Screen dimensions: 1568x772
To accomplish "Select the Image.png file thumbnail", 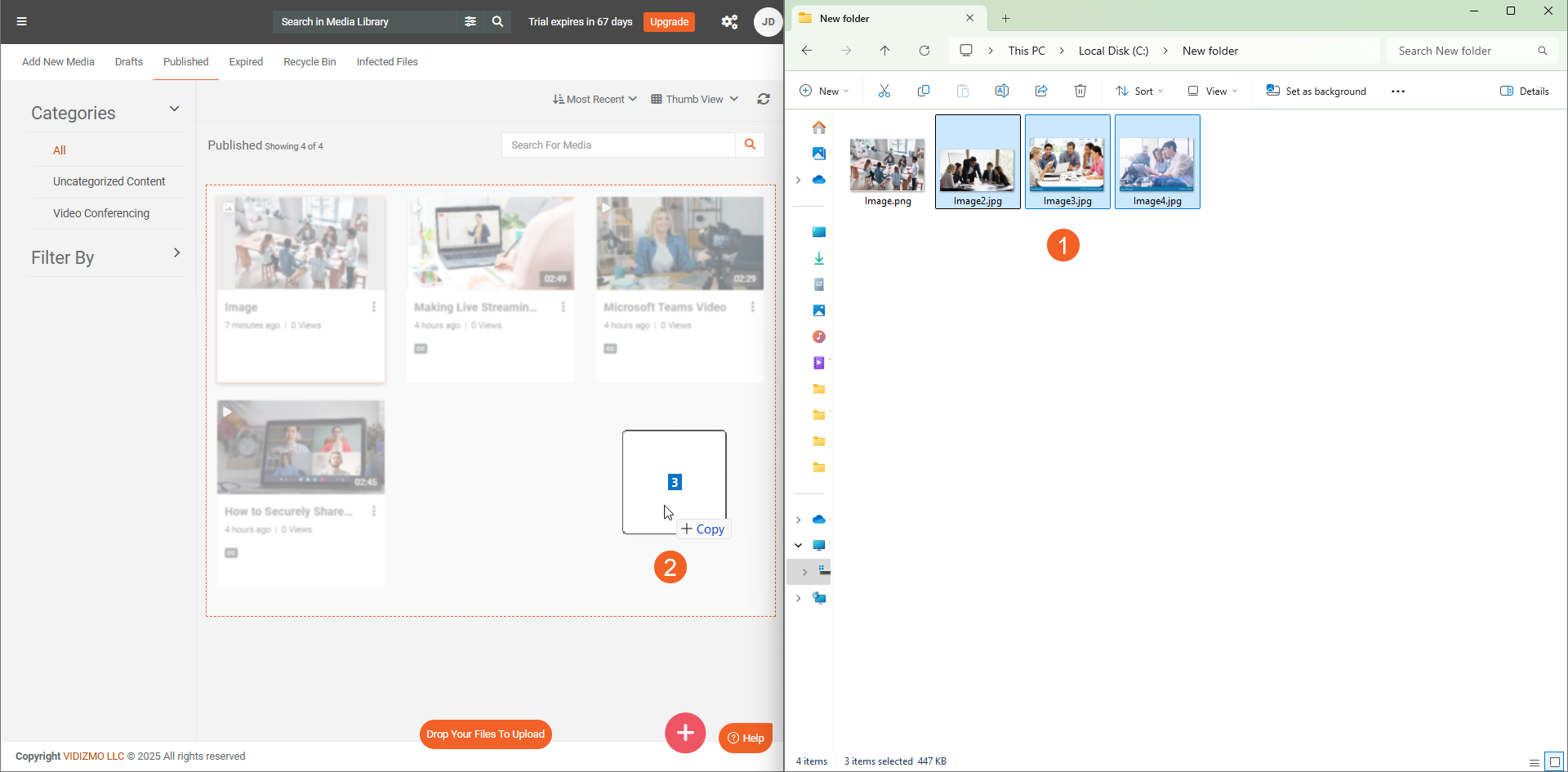I will 887,166.
